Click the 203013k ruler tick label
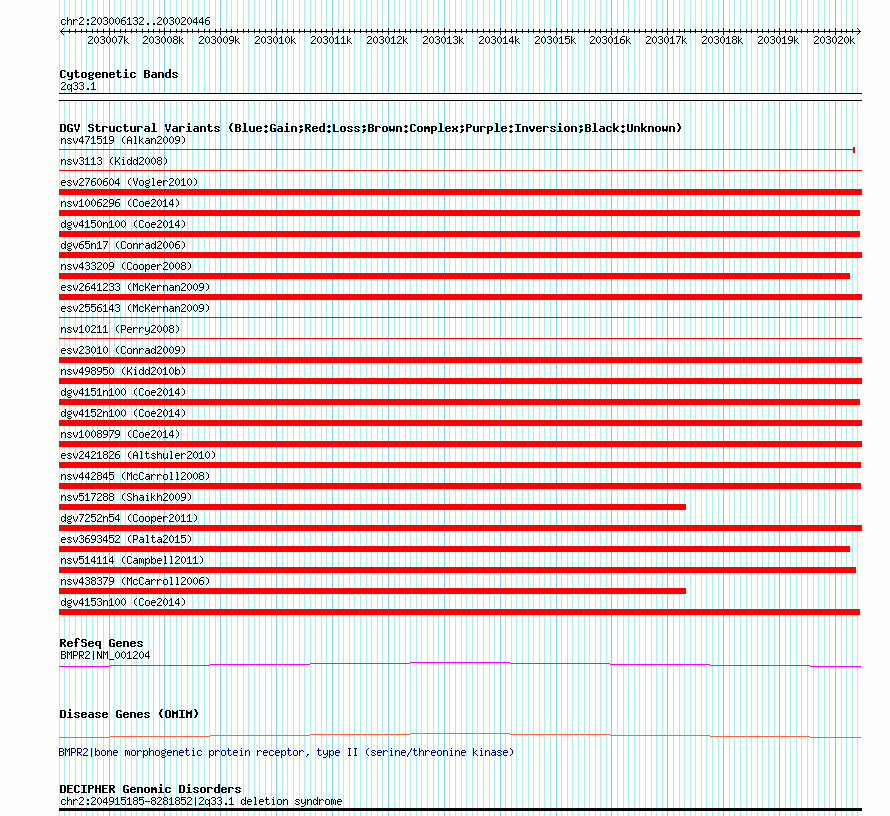 pos(443,40)
